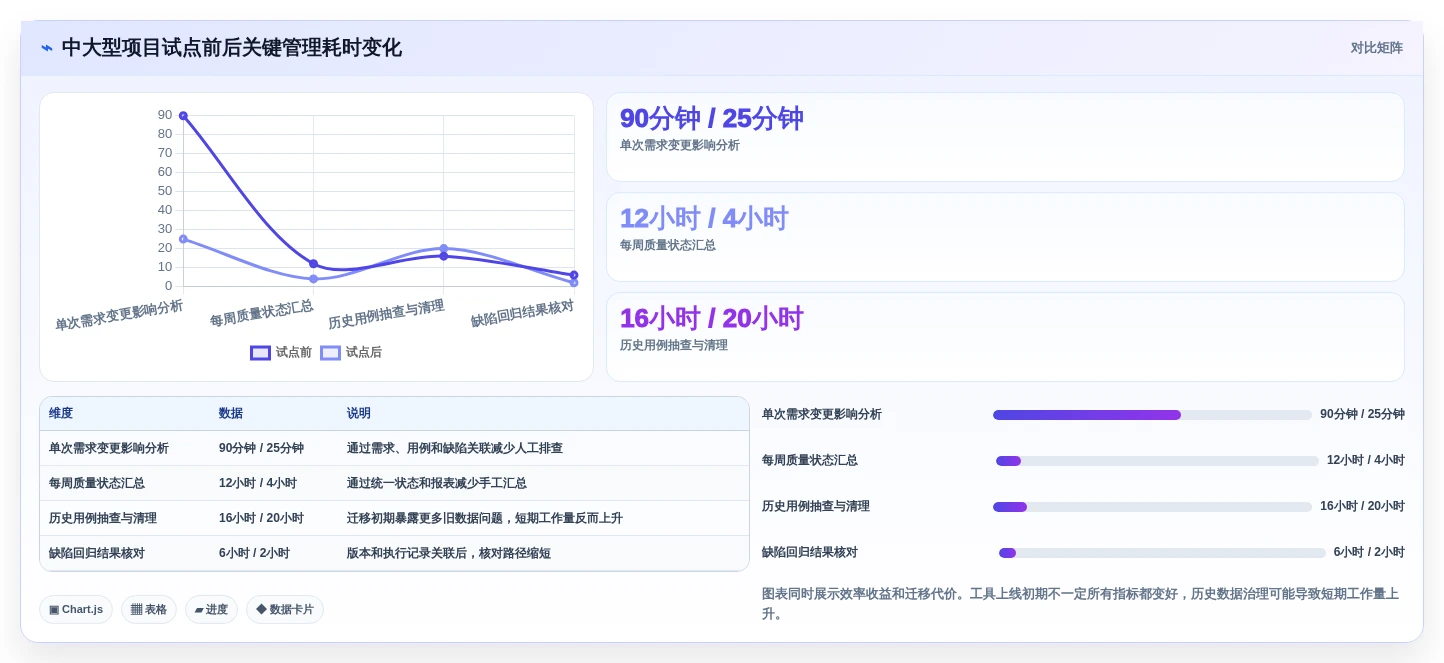Click the 数据 column header
Screen dimensions: 1444x663
click(x=231, y=413)
